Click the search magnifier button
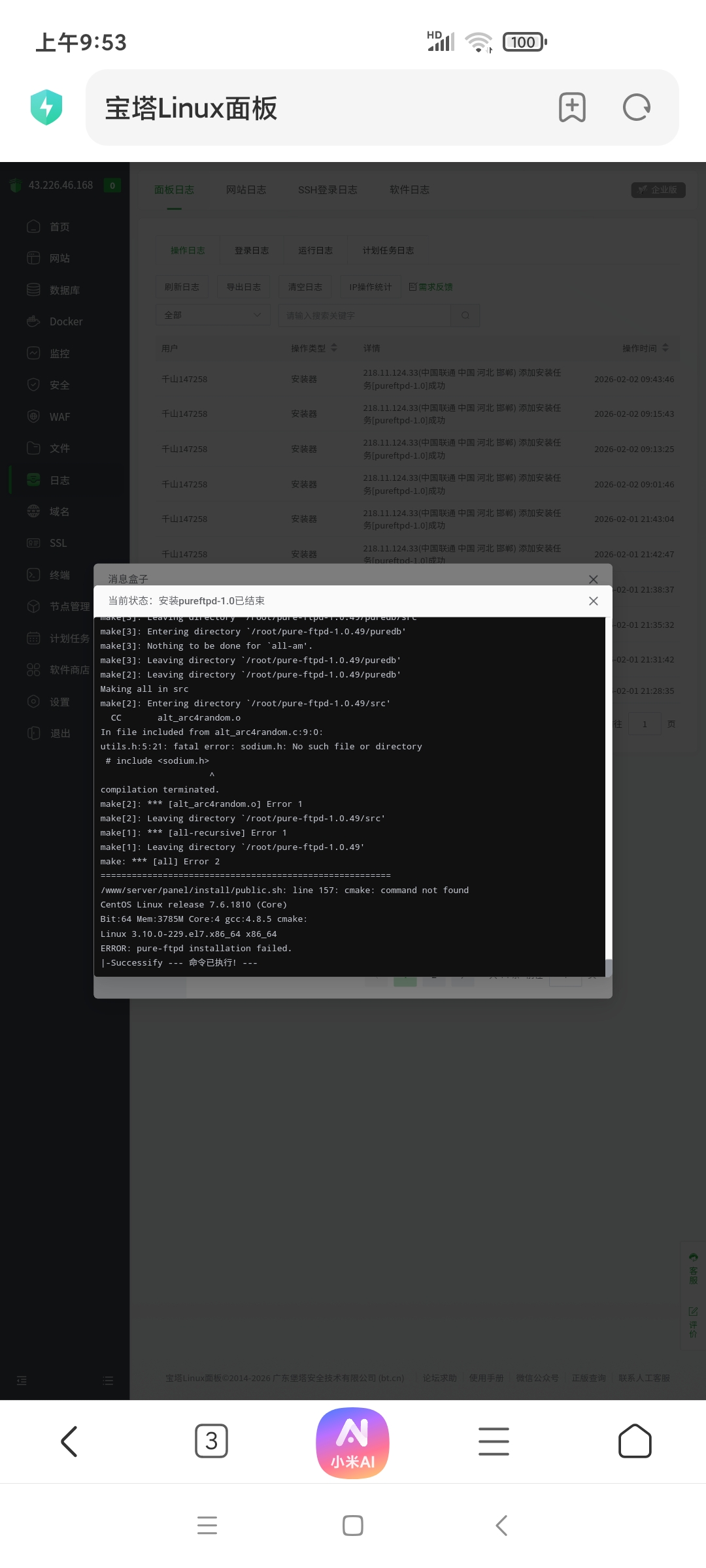Viewport: 706px width, 1568px height. coord(465,316)
